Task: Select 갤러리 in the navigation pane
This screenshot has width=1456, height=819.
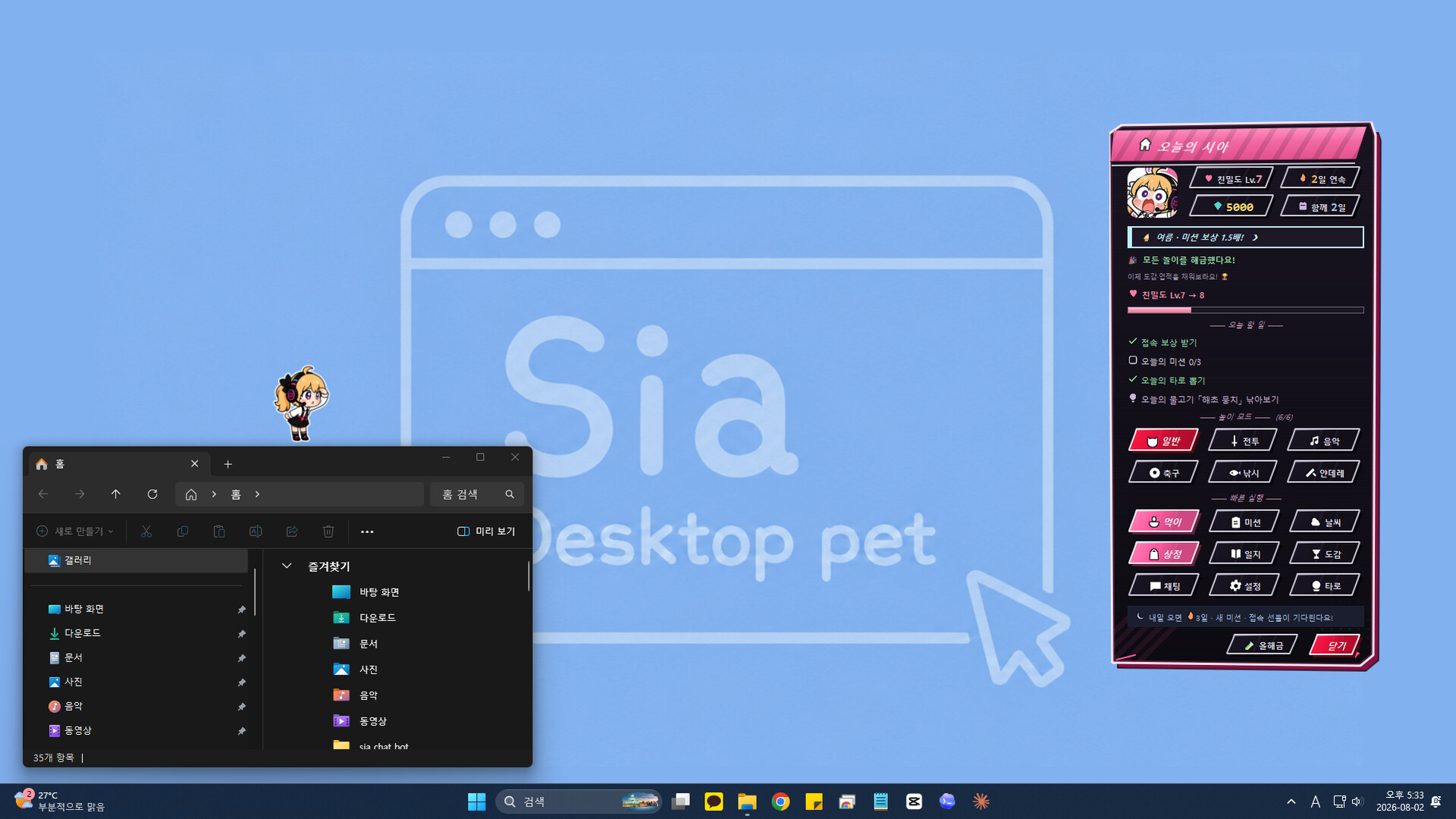Action: point(136,560)
